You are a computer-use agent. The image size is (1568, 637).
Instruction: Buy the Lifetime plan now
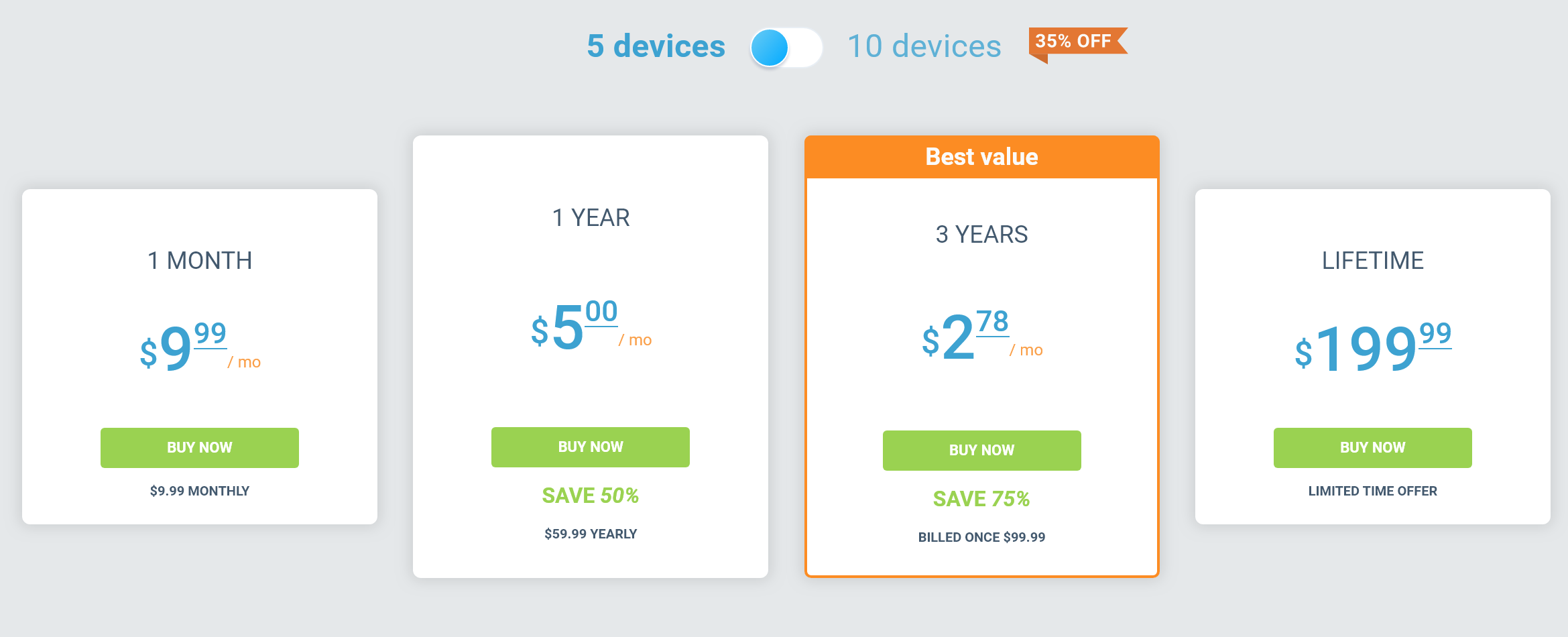tap(1372, 447)
